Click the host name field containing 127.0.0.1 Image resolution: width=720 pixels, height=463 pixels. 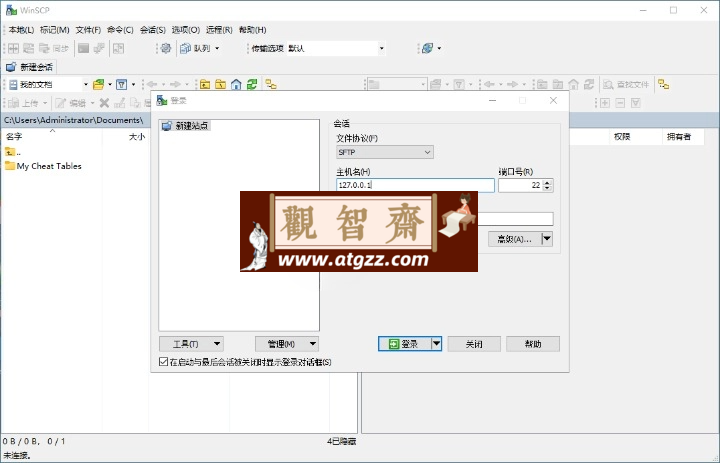(415, 185)
